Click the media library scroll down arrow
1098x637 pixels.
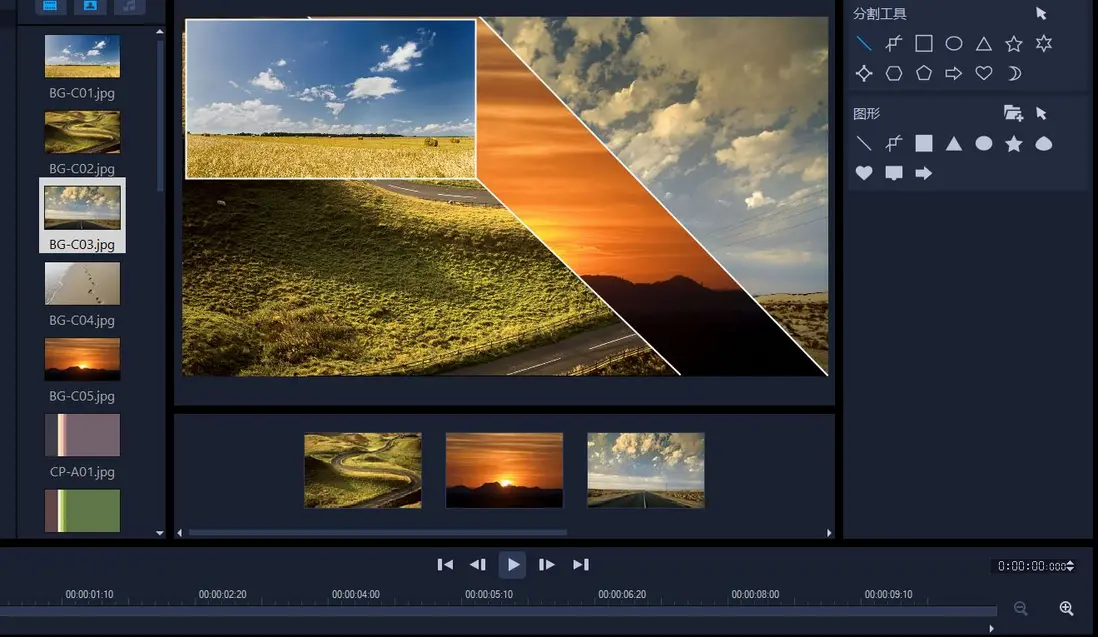coord(160,533)
